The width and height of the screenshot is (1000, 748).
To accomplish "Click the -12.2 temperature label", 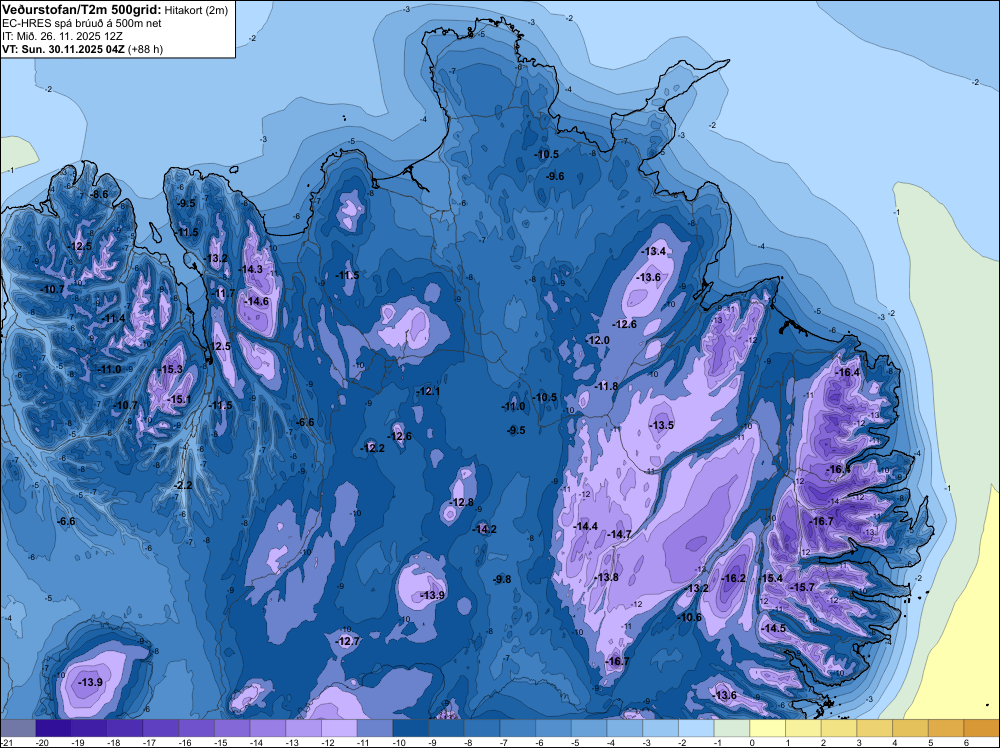I will (372, 448).
